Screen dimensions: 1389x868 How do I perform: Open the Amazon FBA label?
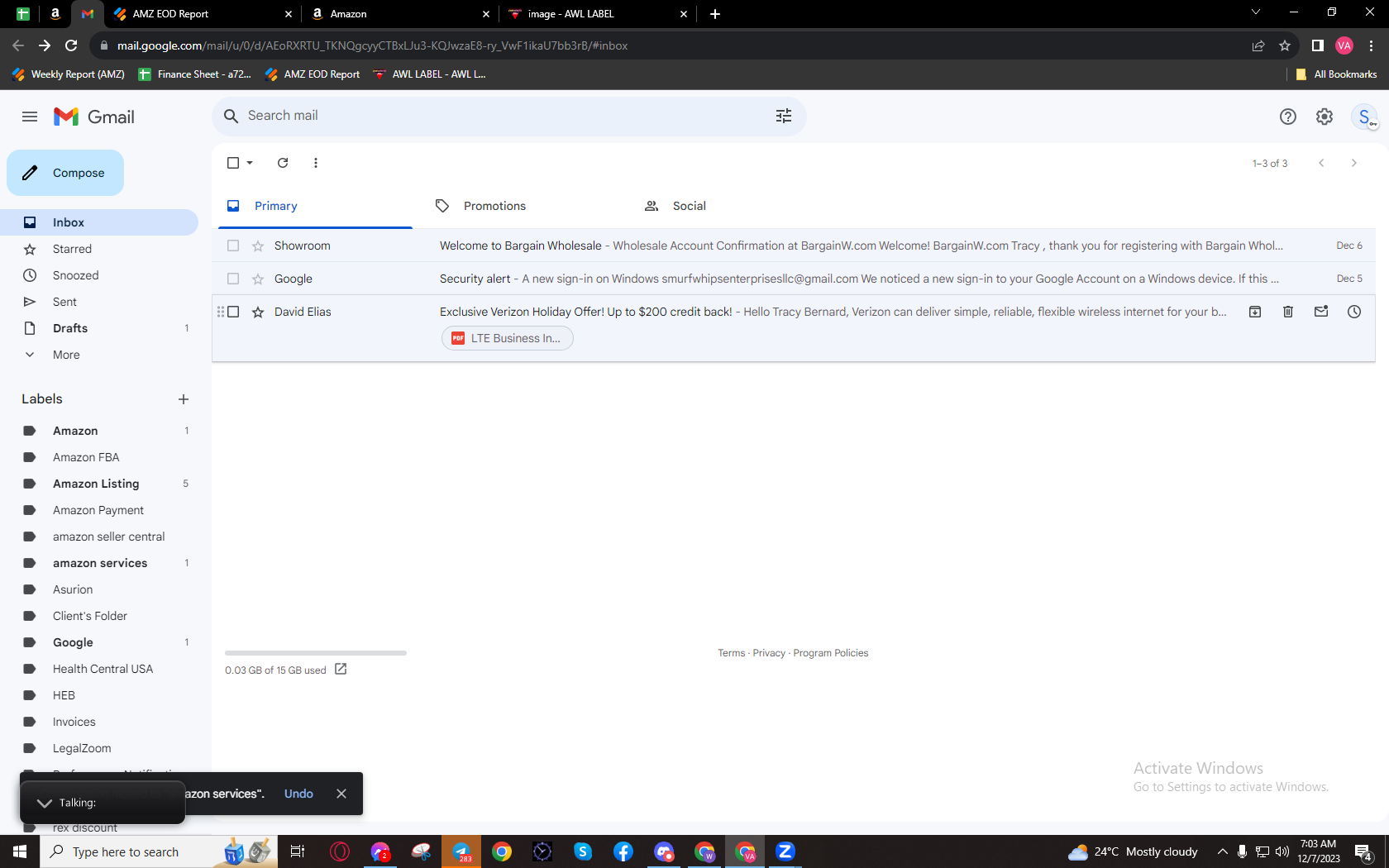(x=99, y=457)
